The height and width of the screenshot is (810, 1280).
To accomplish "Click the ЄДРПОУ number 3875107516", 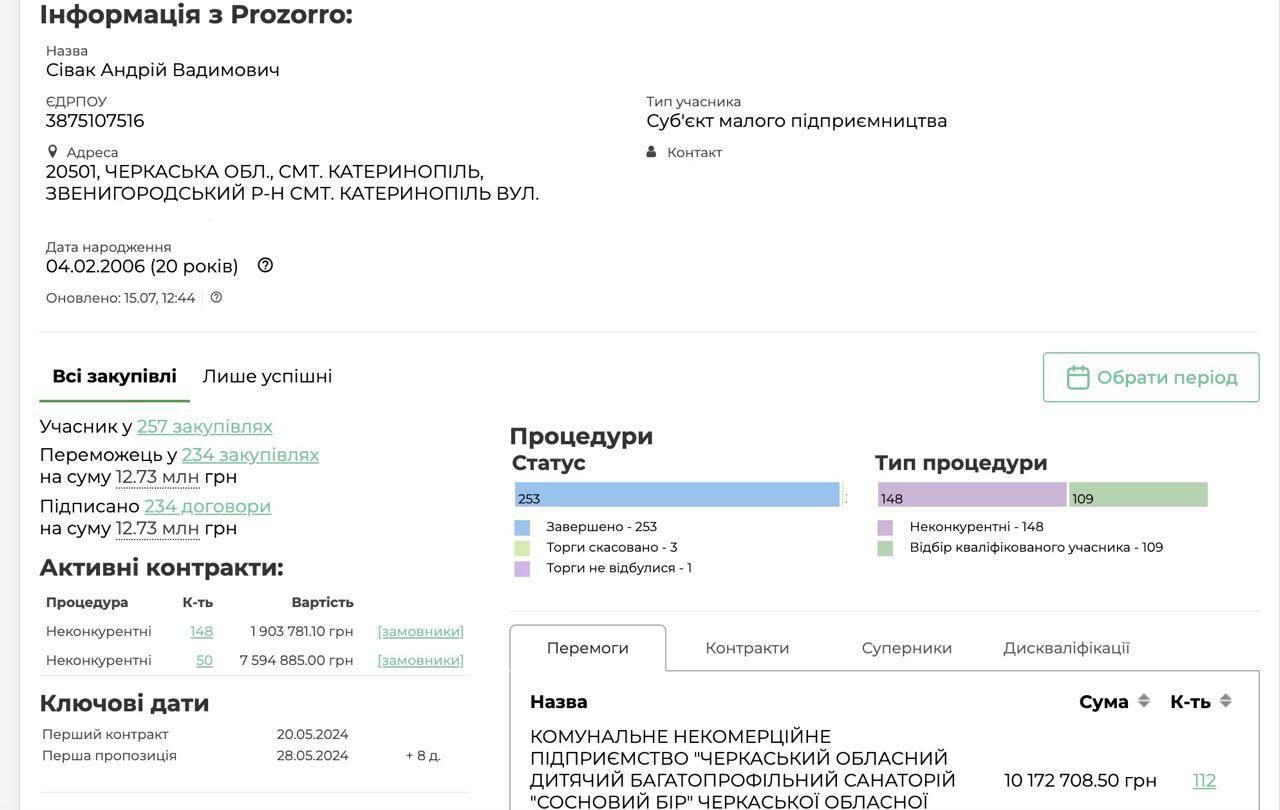I will [x=95, y=121].
